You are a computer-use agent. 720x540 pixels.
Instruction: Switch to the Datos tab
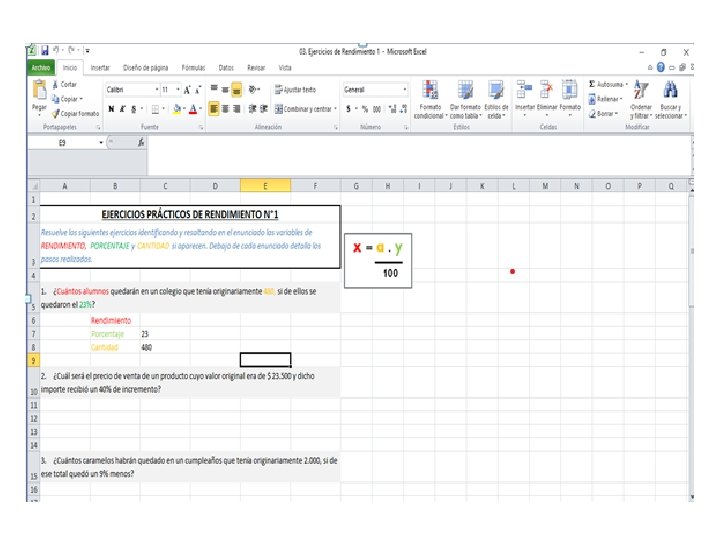pos(226,68)
